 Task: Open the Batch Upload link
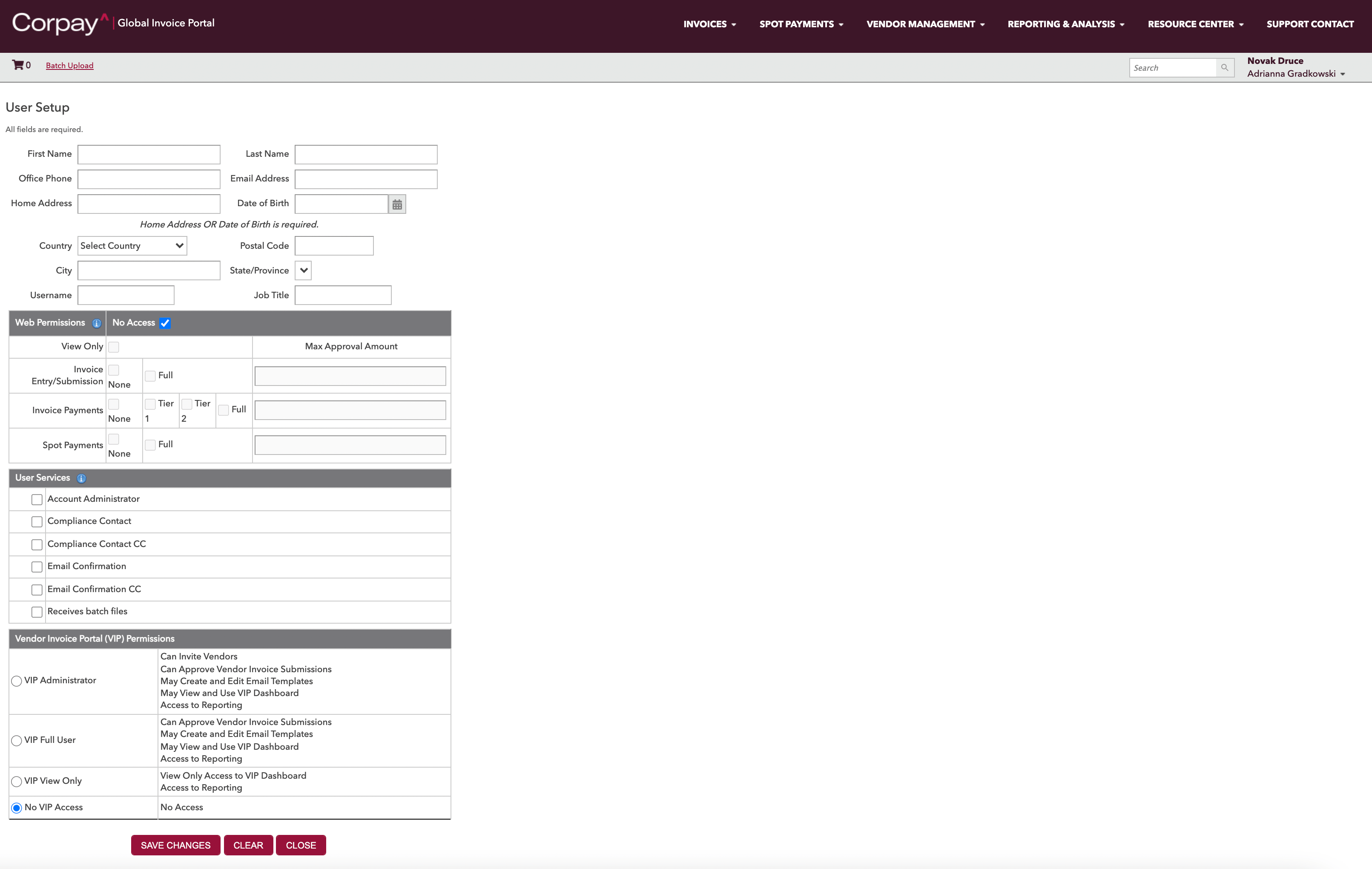[x=69, y=66]
